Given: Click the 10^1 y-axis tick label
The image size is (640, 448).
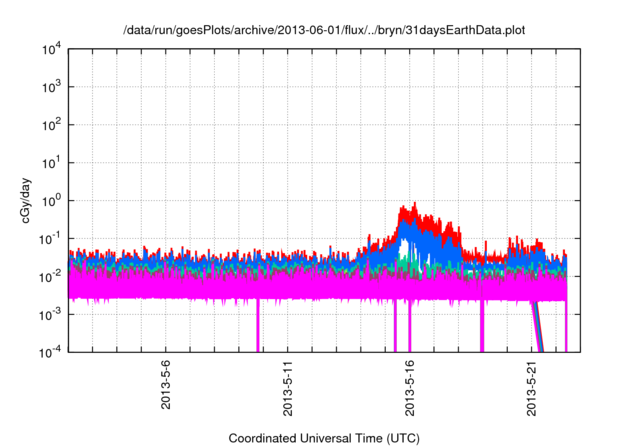Looking at the screenshot, I should [52, 163].
